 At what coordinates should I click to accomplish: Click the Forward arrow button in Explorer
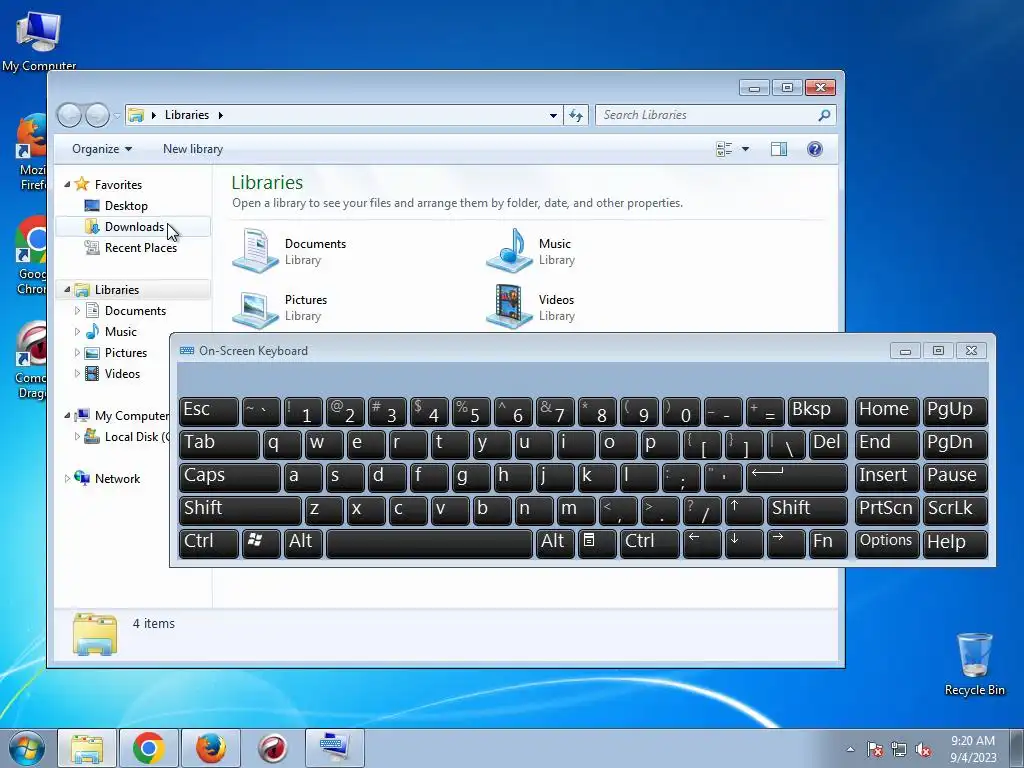[97, 116]
